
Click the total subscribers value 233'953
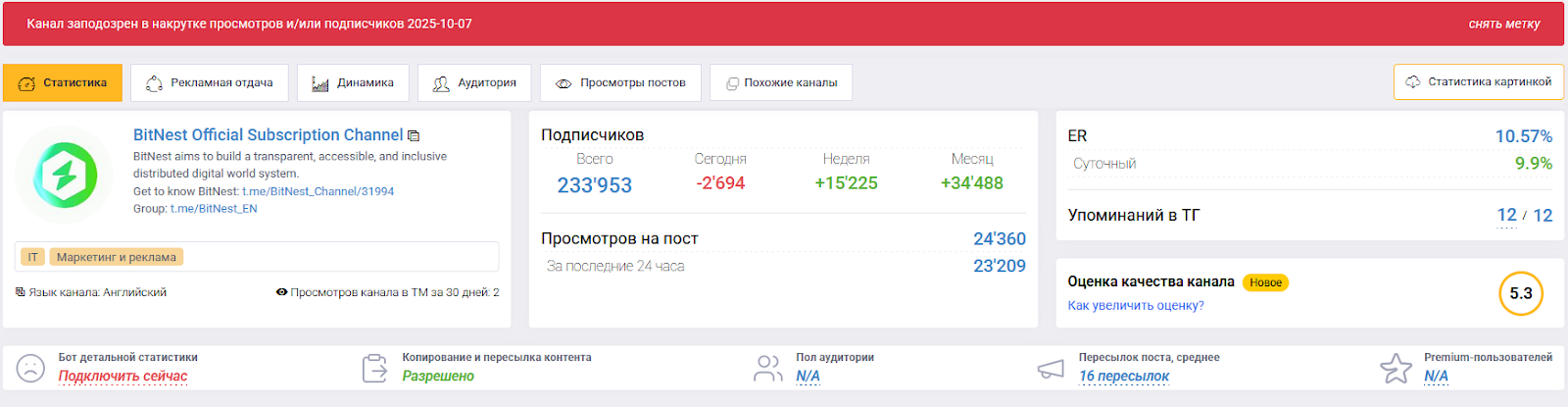tap(595, 185)
